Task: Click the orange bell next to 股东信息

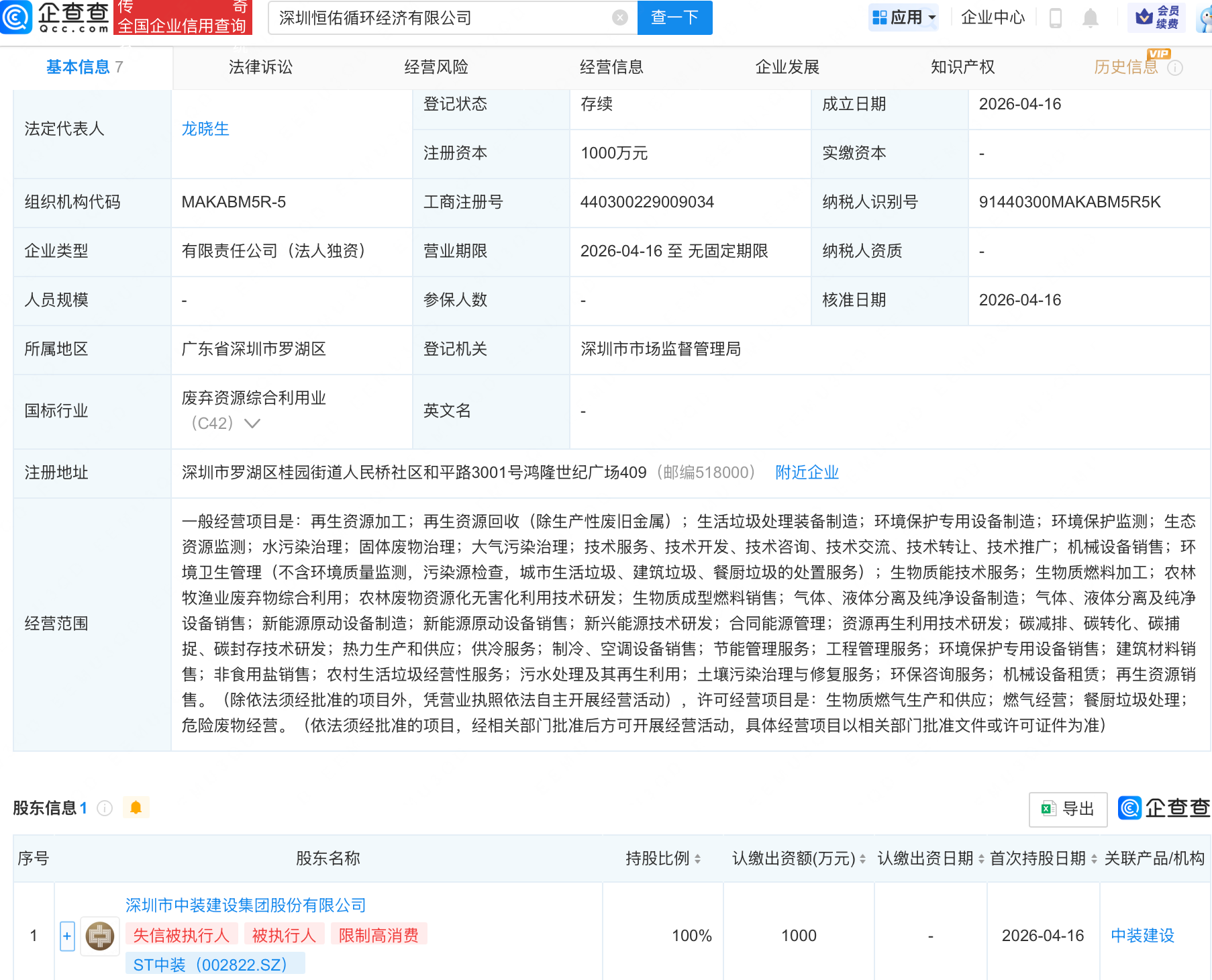Action: 136,808
